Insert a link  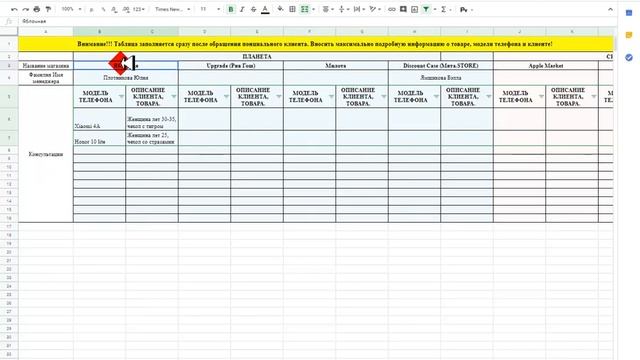coord(392,9)
